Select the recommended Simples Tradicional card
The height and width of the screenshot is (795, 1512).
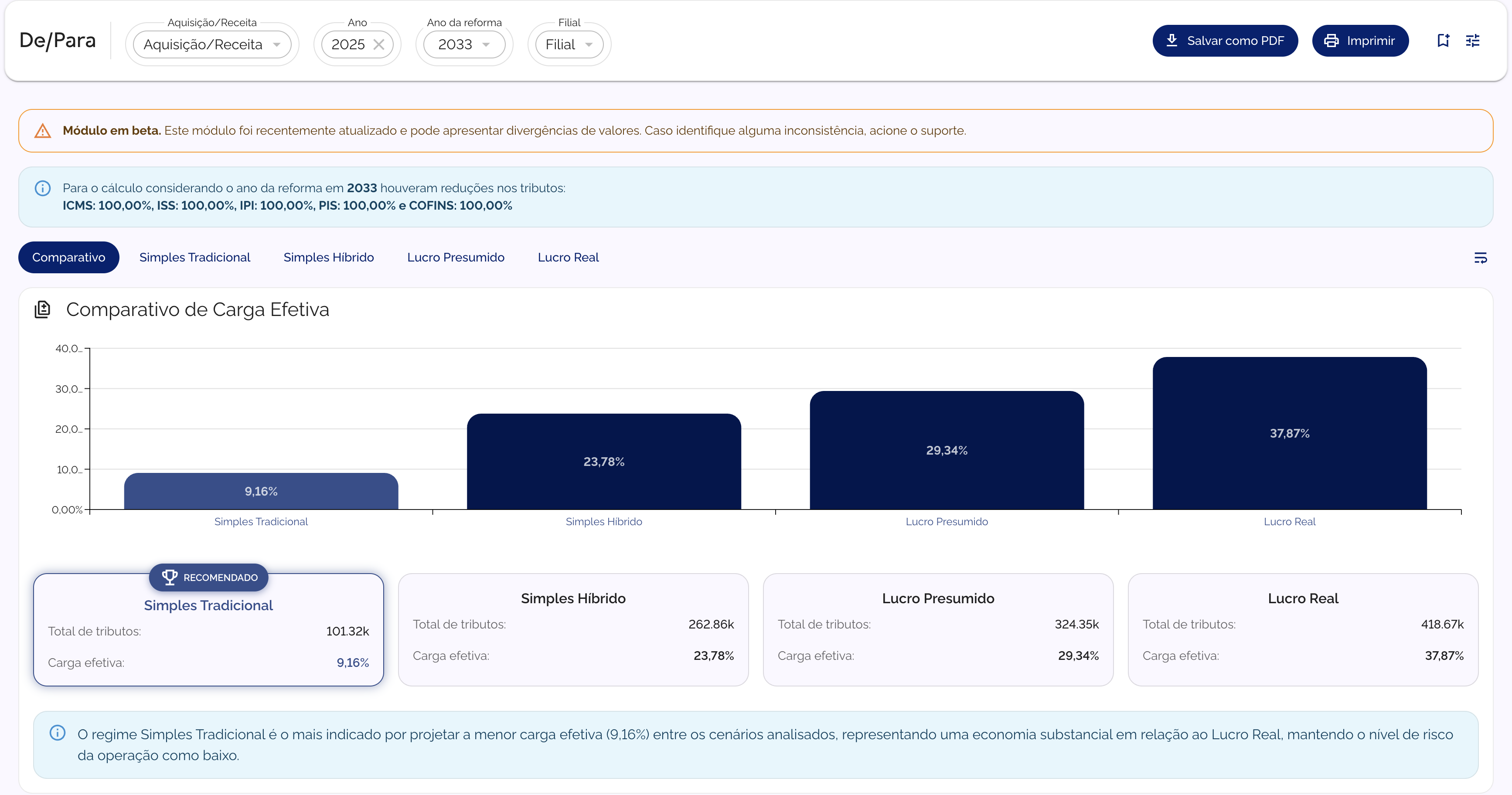208,629
